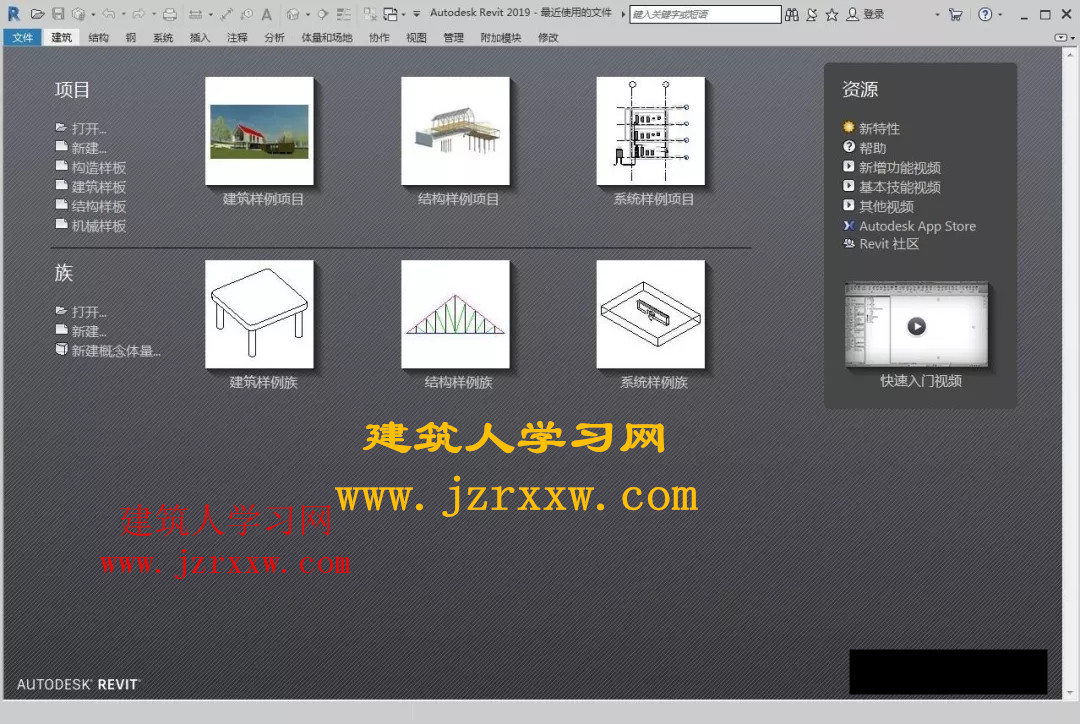1080x724 pixels.
Task: Switch to the 插入 ribbon tab
Action: [200, 38]
